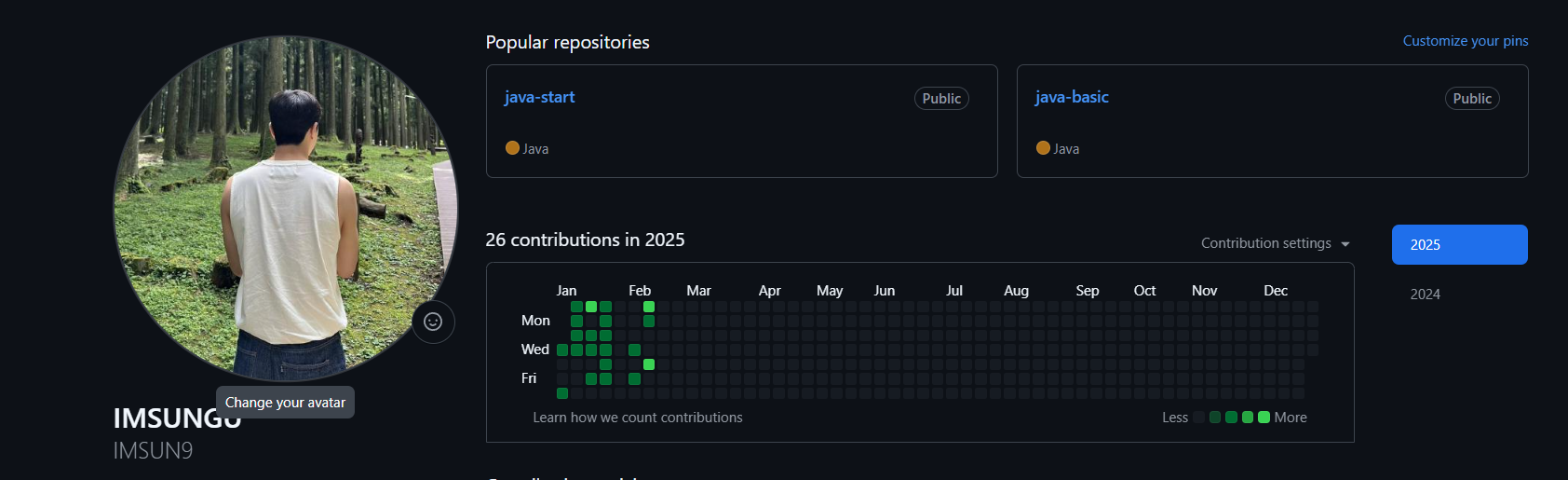Click the empty dark legend square near Less
The width and height of the screenshot is (1568, 480).
(1199, 418)
